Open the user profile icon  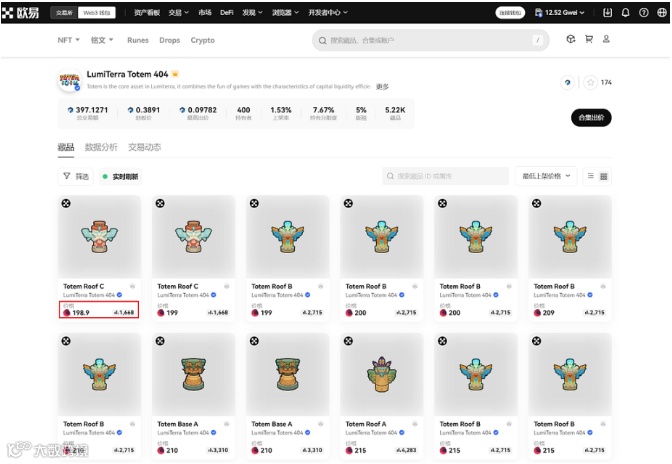tap(606, 39)
